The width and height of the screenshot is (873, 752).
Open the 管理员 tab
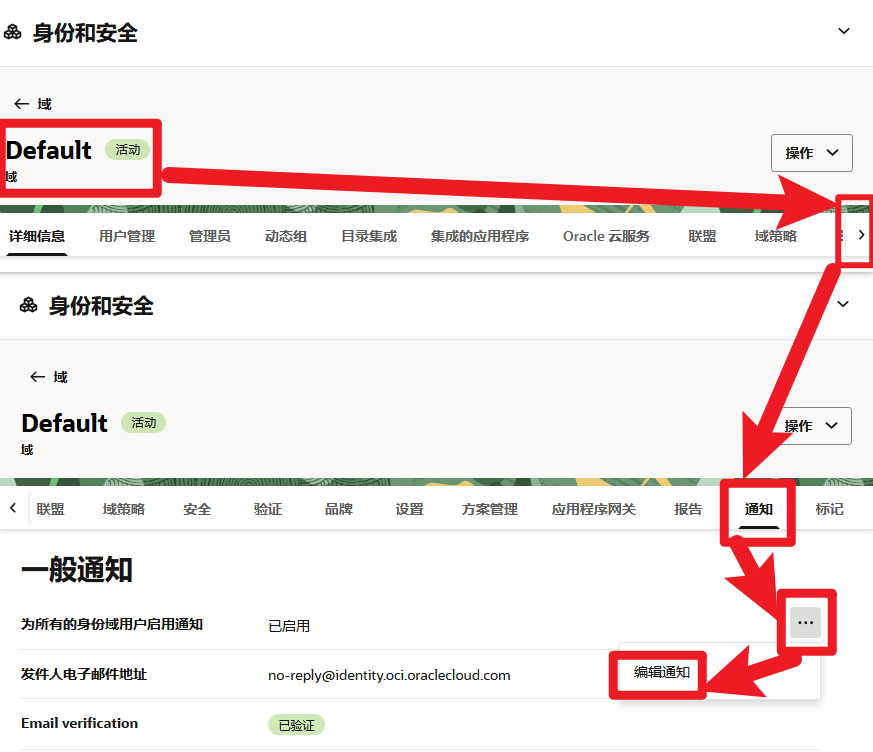pyautogui.click(x=210, y=236)
